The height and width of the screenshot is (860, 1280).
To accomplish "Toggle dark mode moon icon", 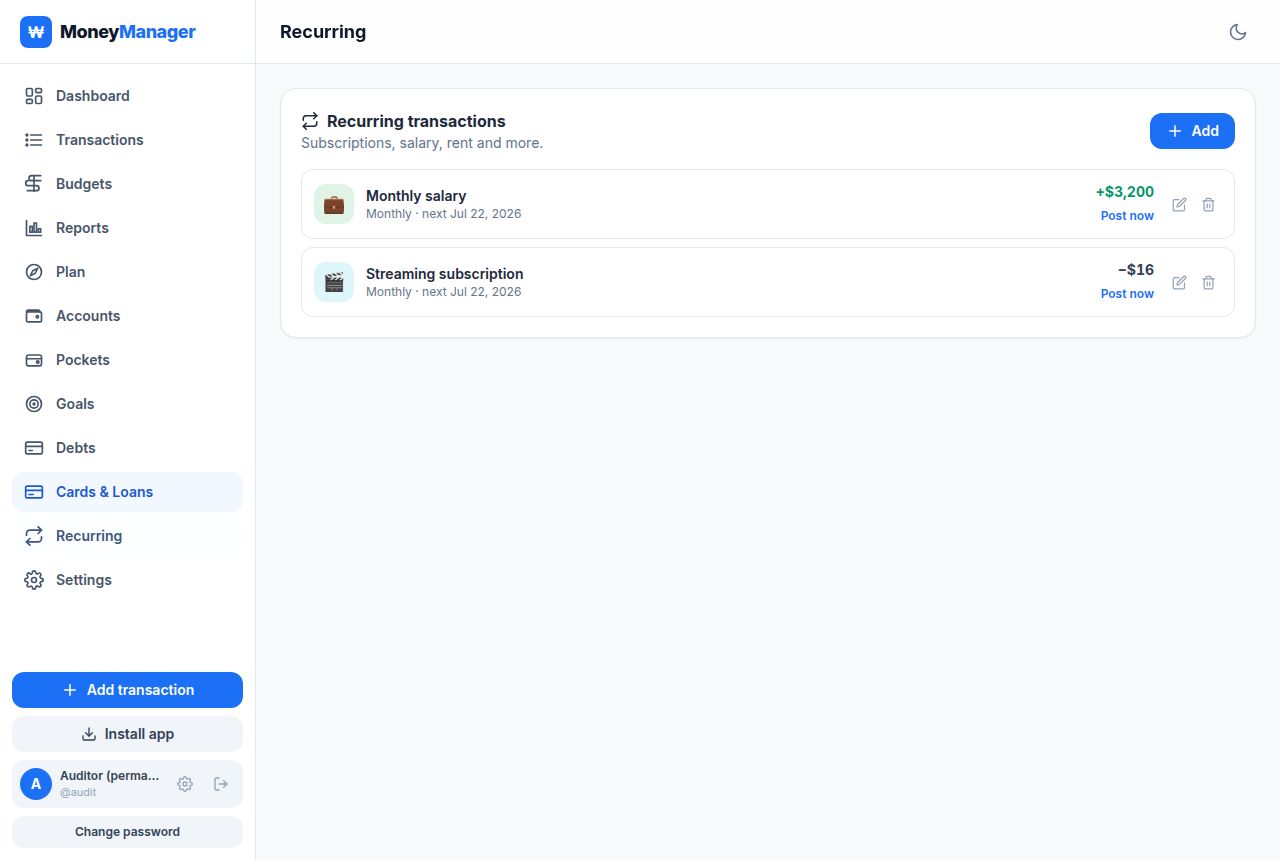I will 1238,32.
